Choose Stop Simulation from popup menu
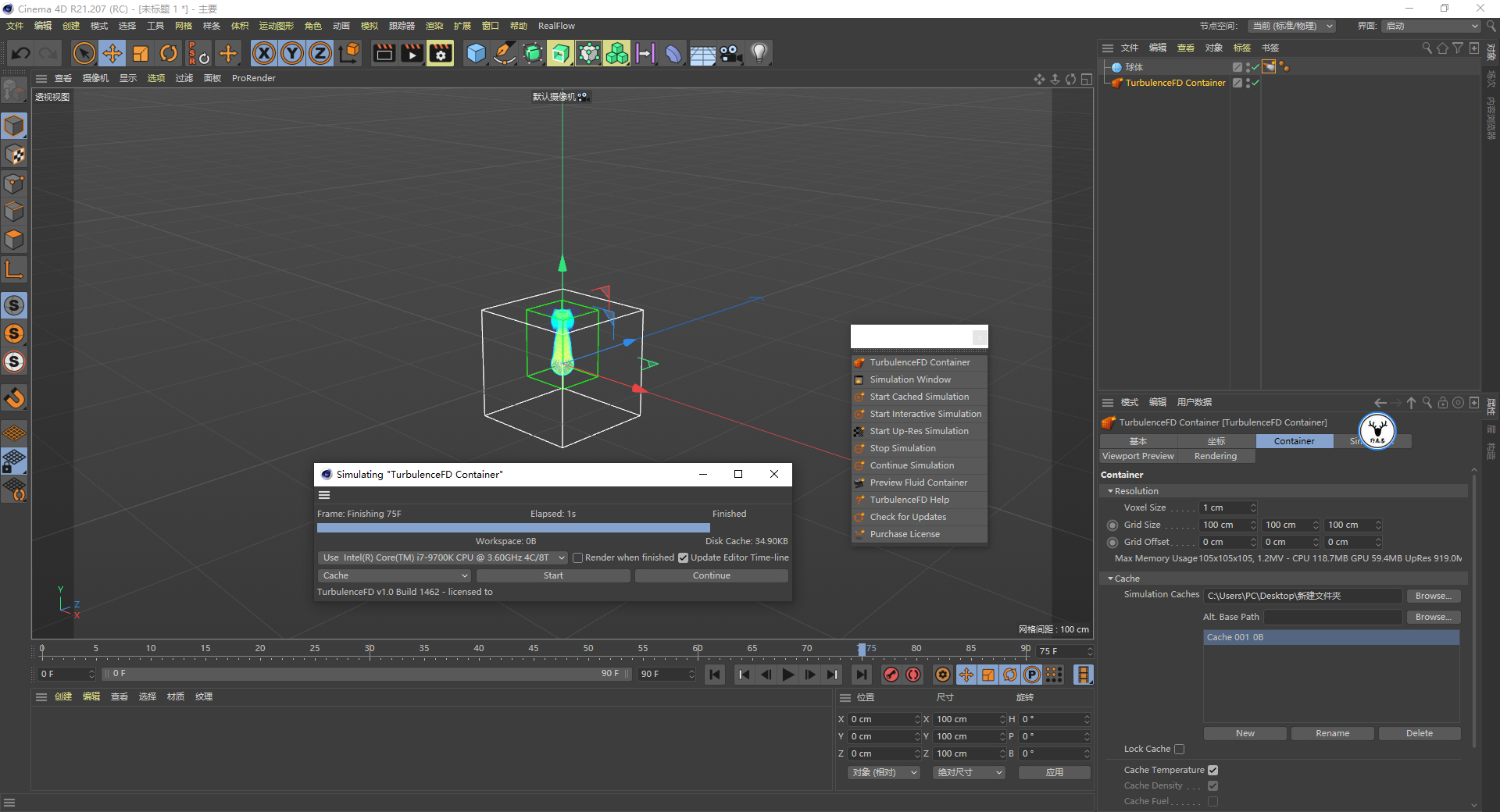1500x812 pixels. 920,448
